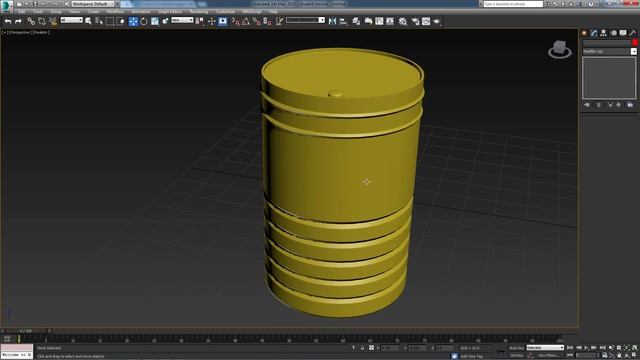The width and height of the screenshot is (640, 360).
Task: Open the Reference Coordinate System dropdown
Action: 182,20
